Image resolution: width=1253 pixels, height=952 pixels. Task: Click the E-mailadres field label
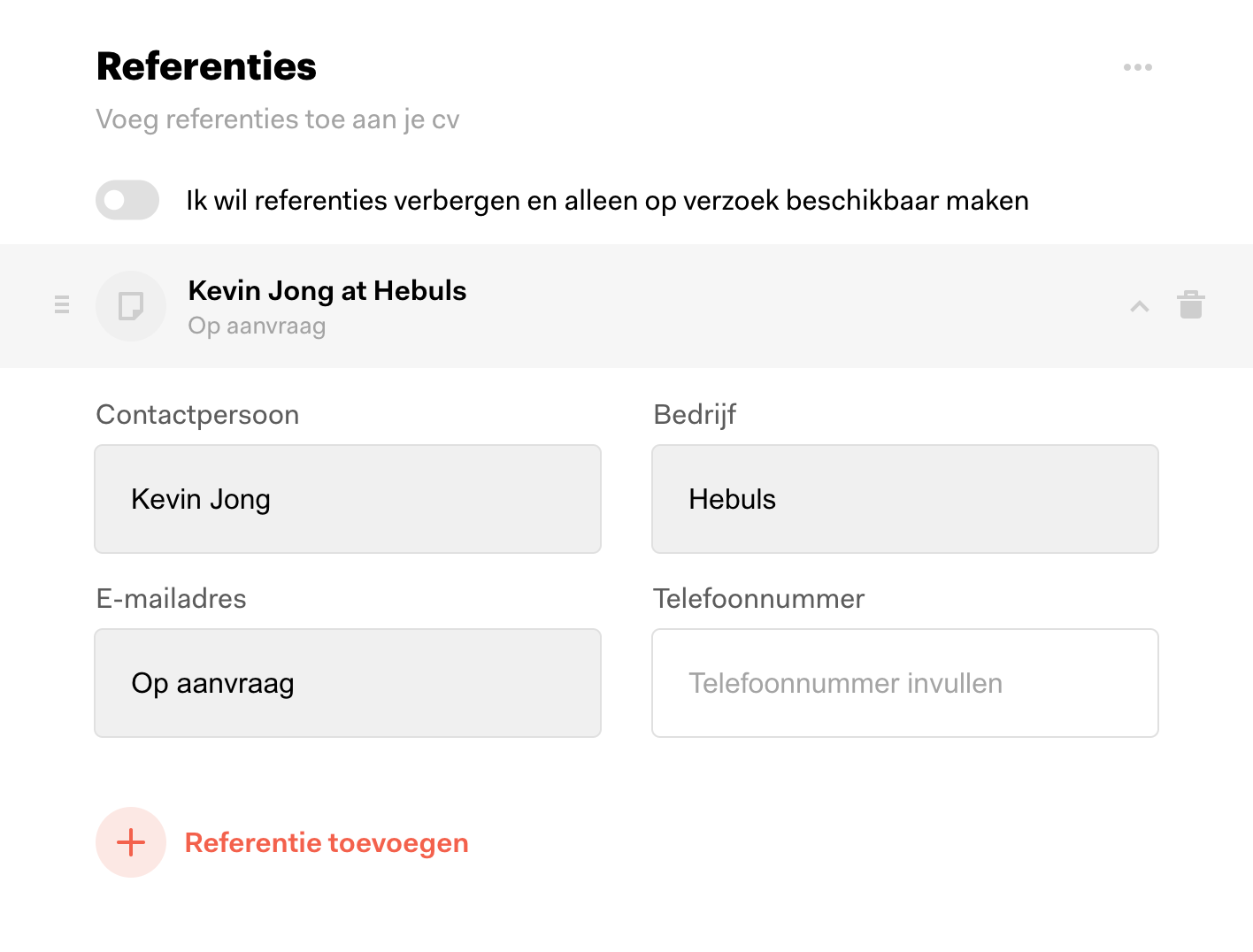(x=171, y=599)
